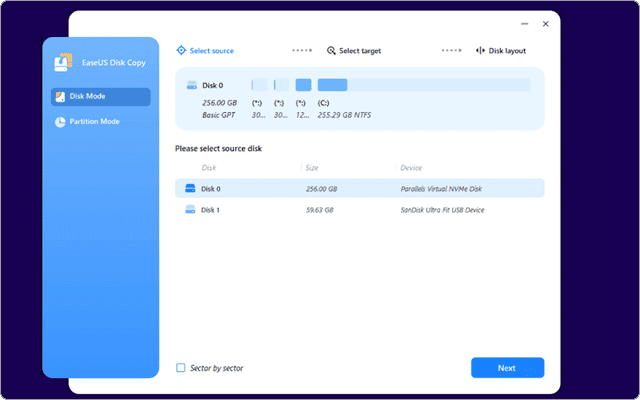Select the second small partition block

(282, 85)
